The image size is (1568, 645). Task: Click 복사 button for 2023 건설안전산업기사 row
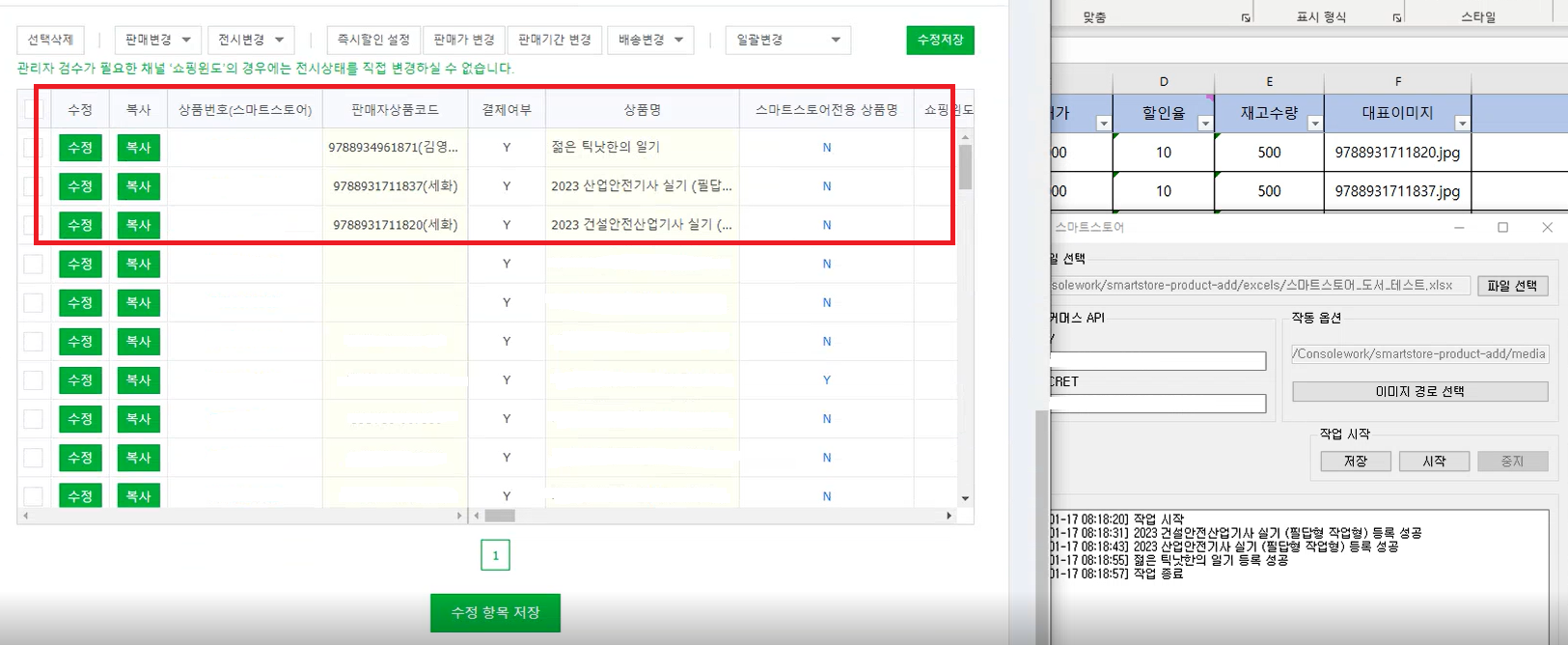point(138,225)
